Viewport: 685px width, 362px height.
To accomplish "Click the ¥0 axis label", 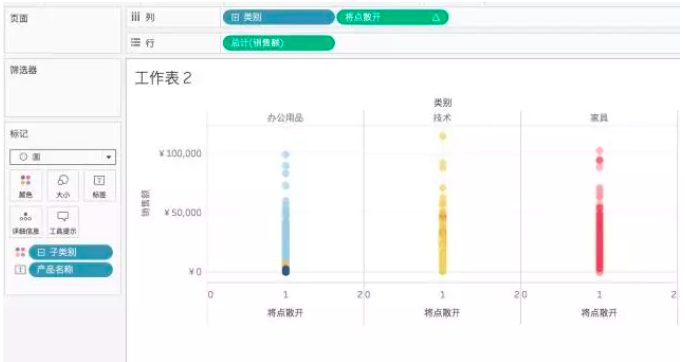I will pyautogui.click(x=195, y=272).
